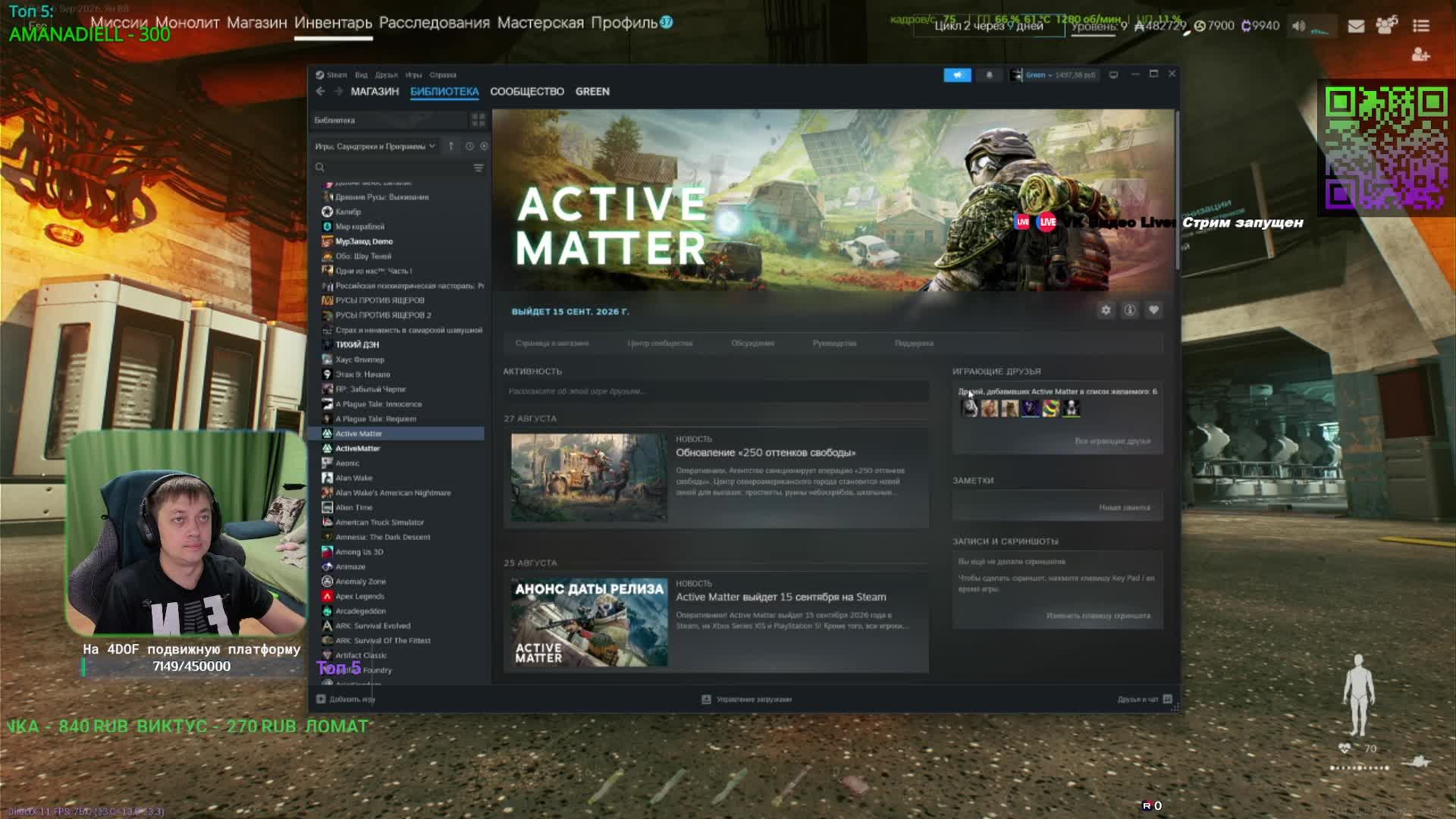The height and width of the screenshot is (819, 1456).
Task: Switch to МАГАЗИН tab in Steam
Action: (375, 92)
